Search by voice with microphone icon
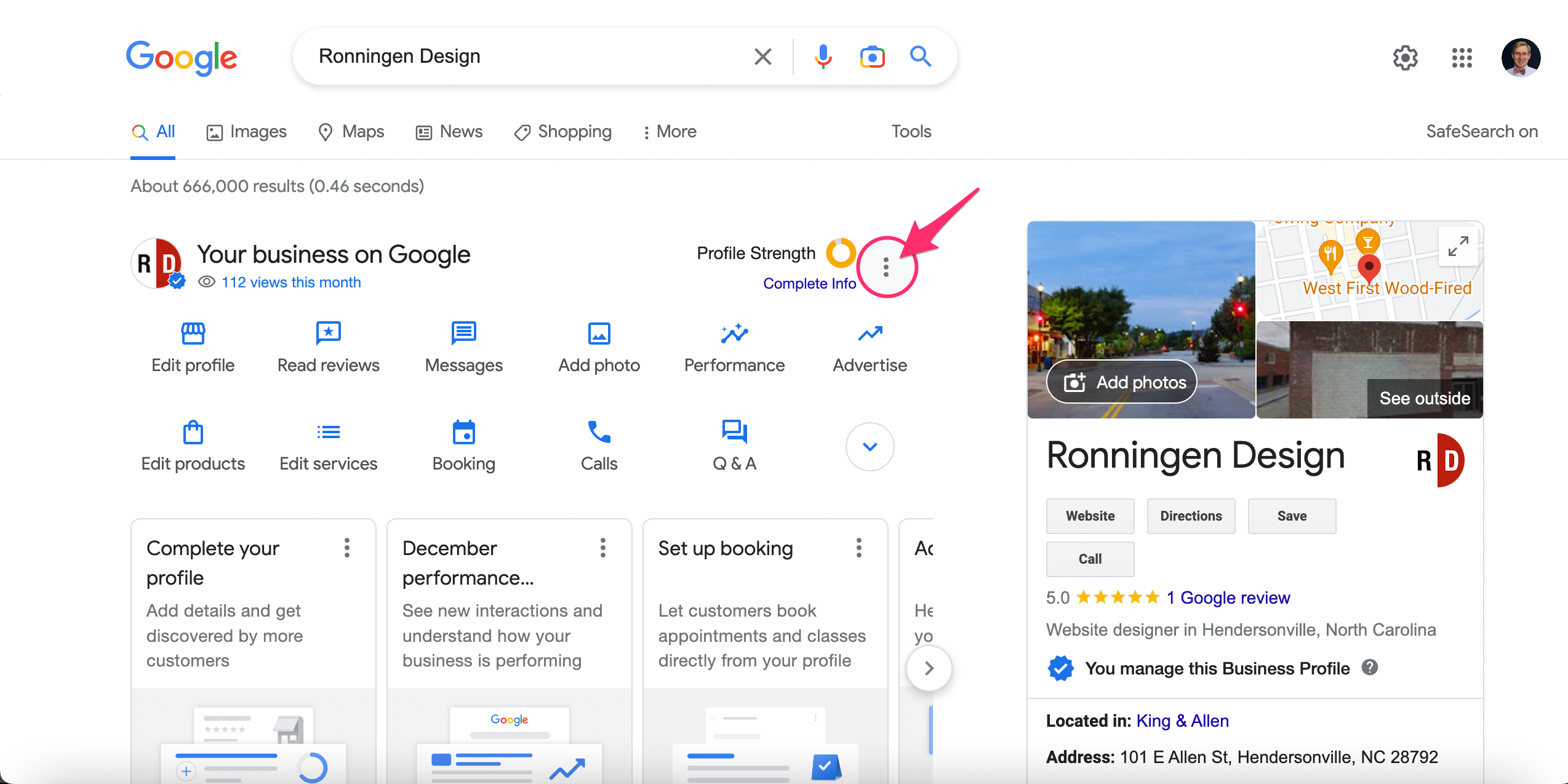Viewport: 1568px width, 784px height. tap(823, 57)
